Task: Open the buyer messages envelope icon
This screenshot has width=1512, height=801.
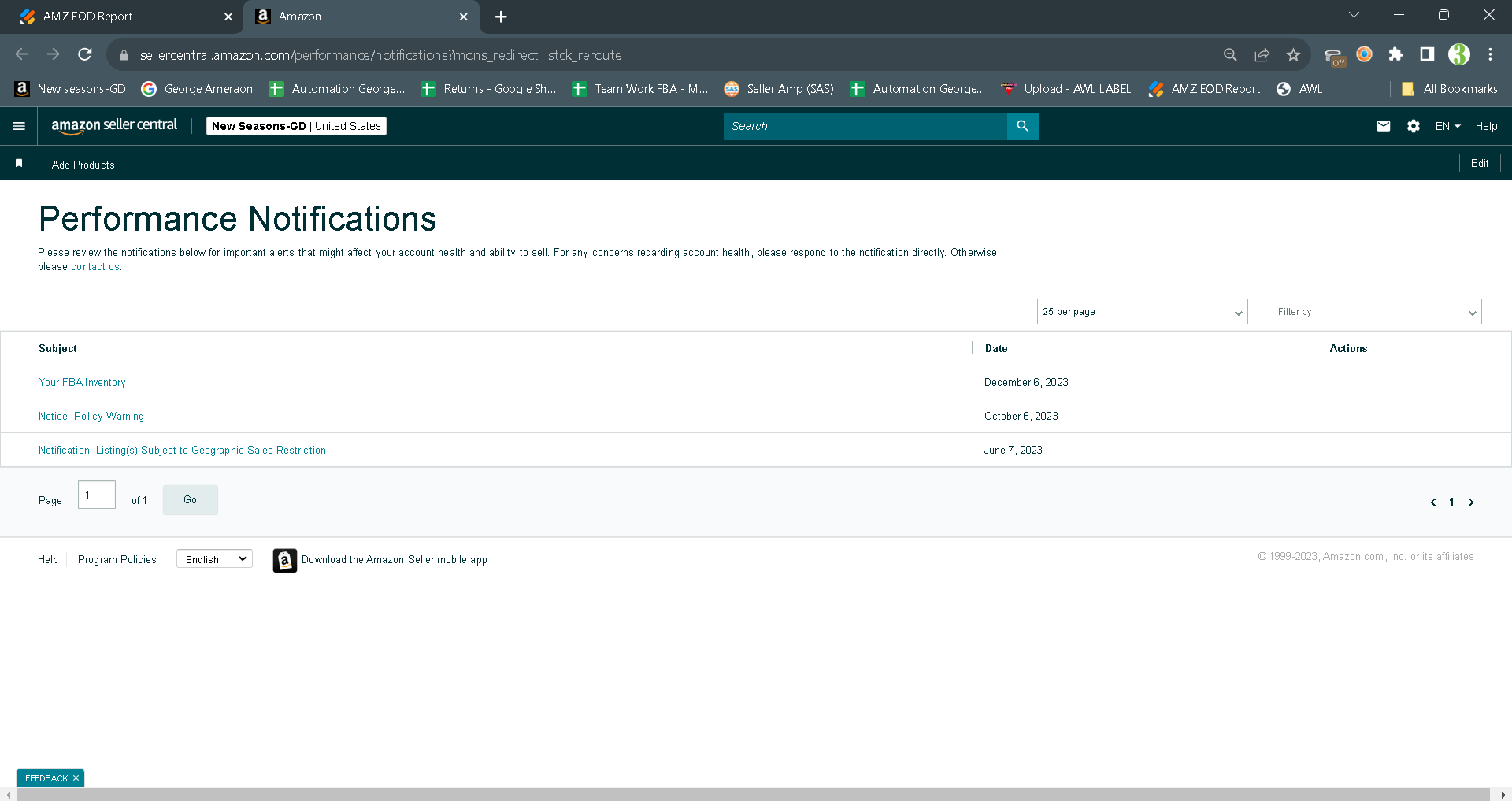Action: pos(1384,126)
